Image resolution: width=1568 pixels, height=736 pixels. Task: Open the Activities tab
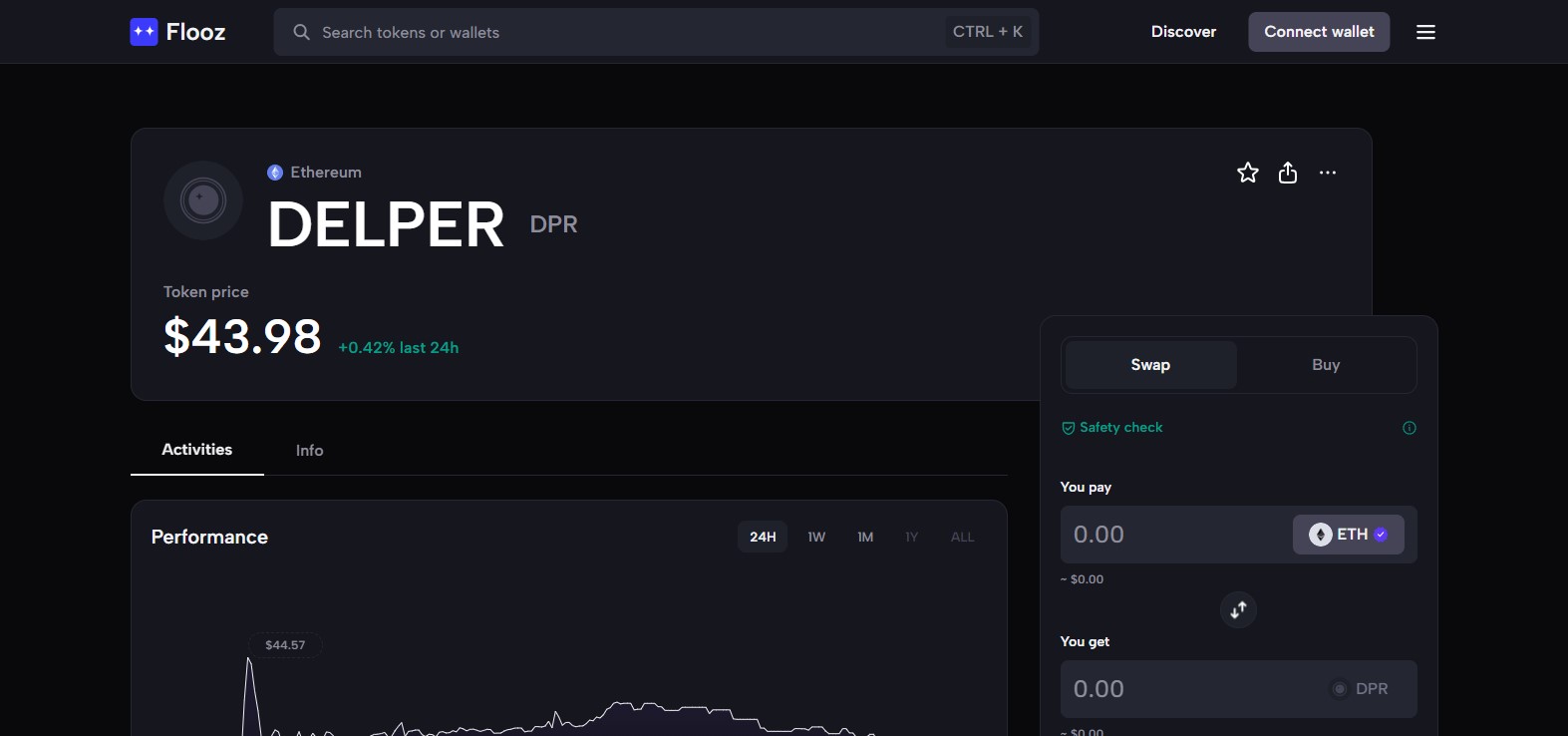click(197, 450)
